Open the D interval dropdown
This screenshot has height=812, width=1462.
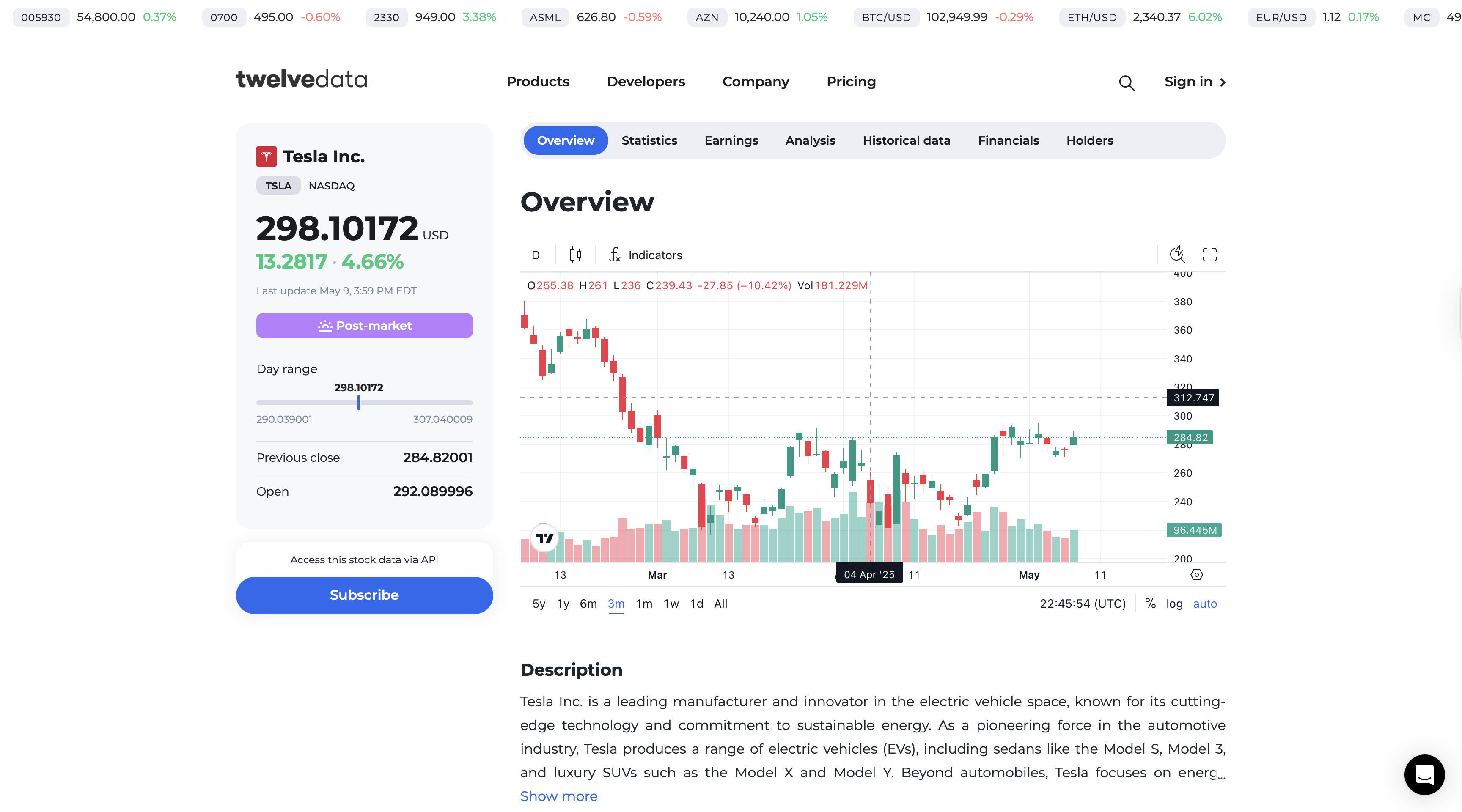point(535,255)
